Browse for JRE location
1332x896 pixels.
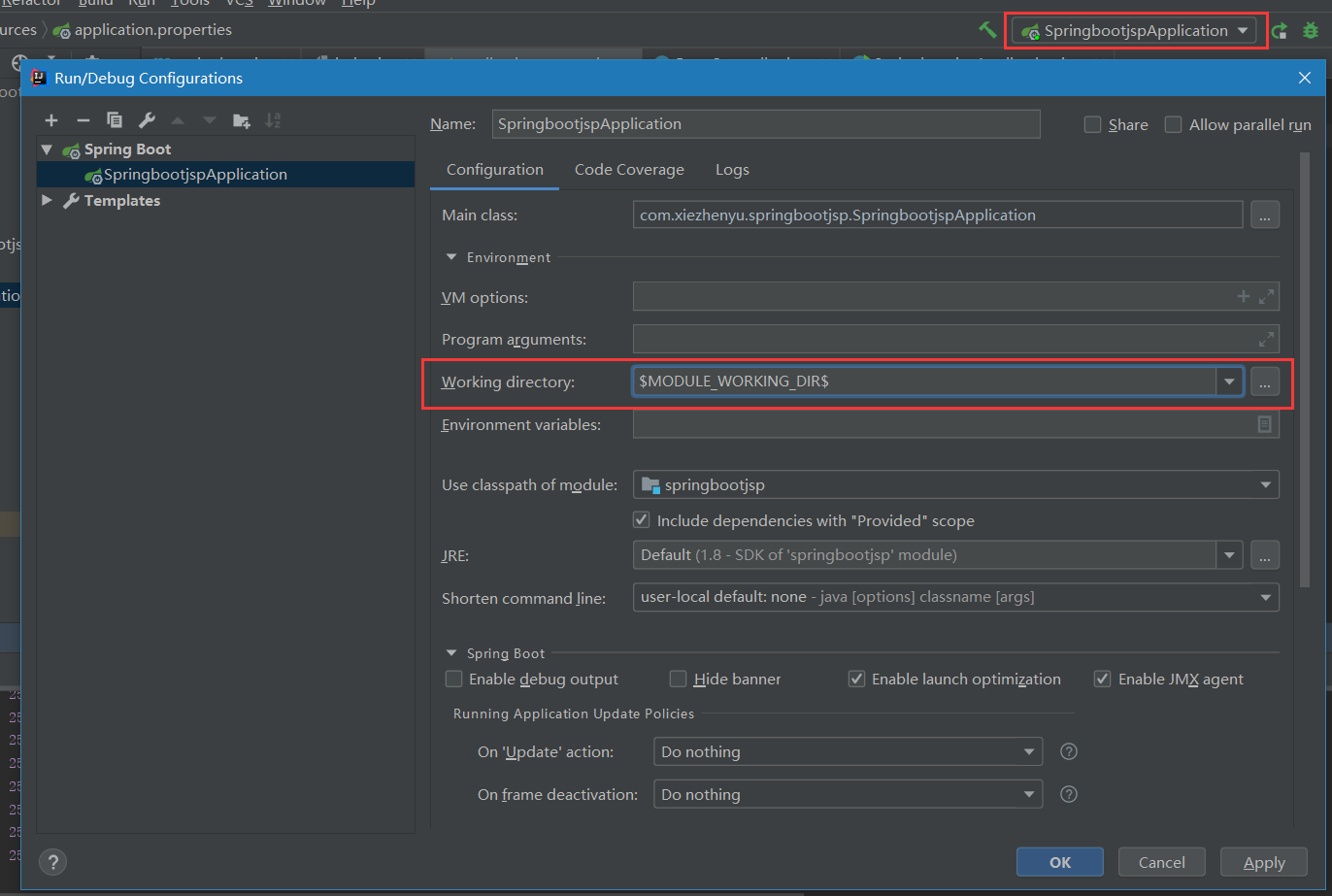pyautogui.click(x=1264, y=555)
